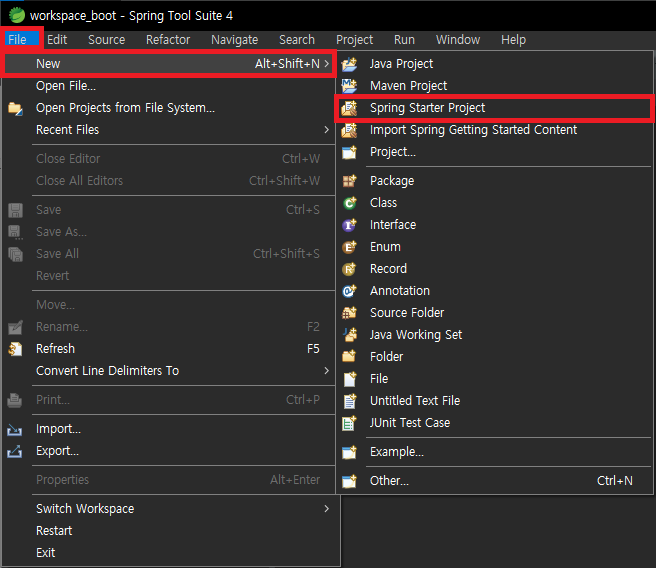This screenshot has height=568, width=656.
Task: Click the Java Project icon
Action: pyautogui.click(x=349, y=64)
